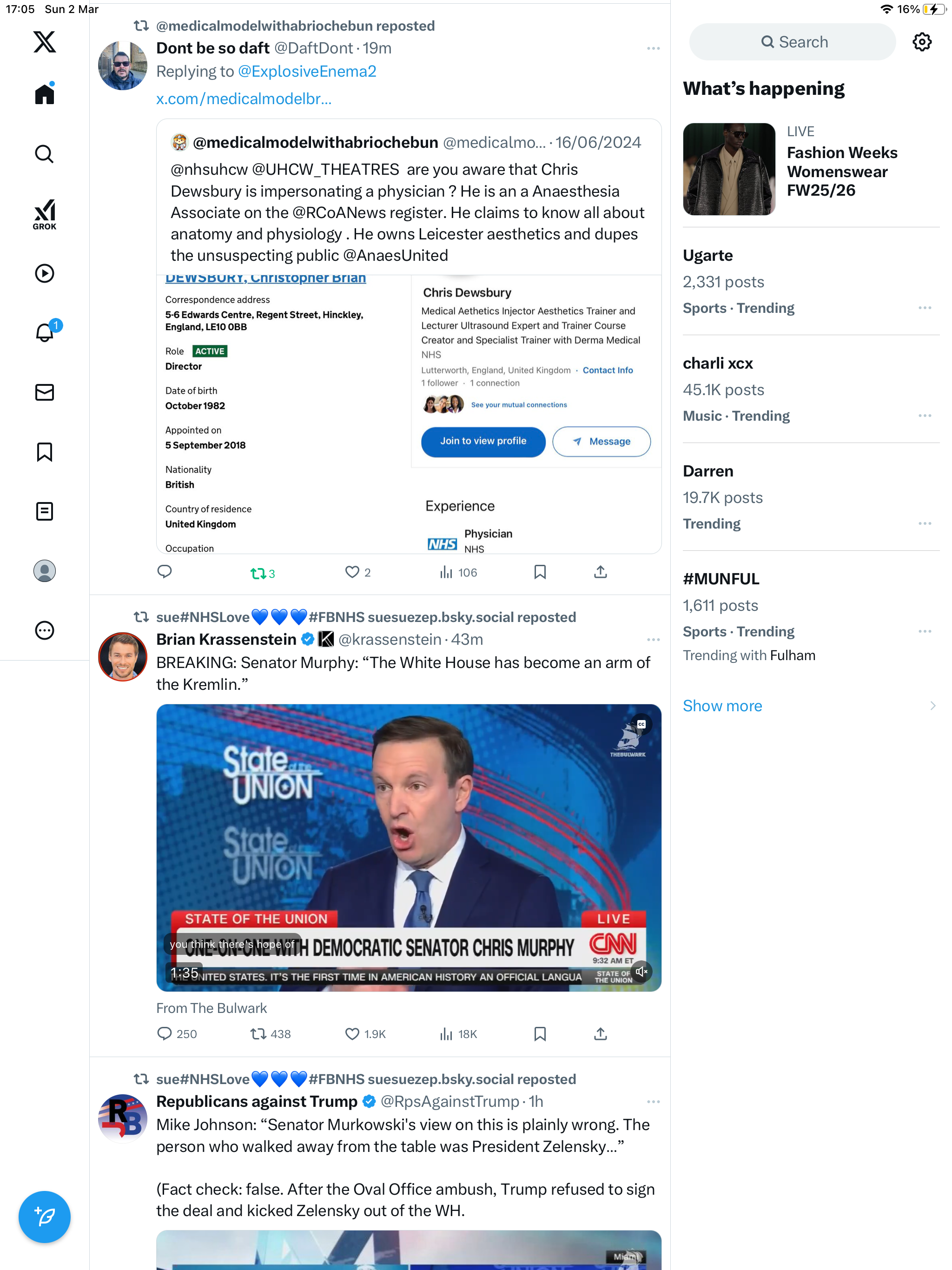Unmute the Senator Murphy video
Viewport: 952px width, 1270px height.
click(x=641, y=972)
